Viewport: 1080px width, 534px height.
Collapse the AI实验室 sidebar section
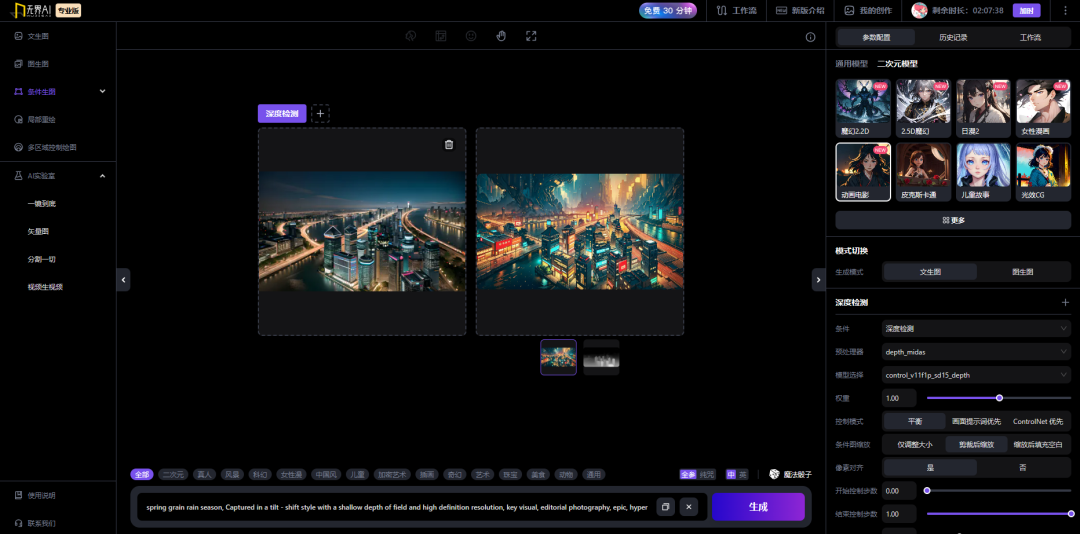[x=103, y=176]
